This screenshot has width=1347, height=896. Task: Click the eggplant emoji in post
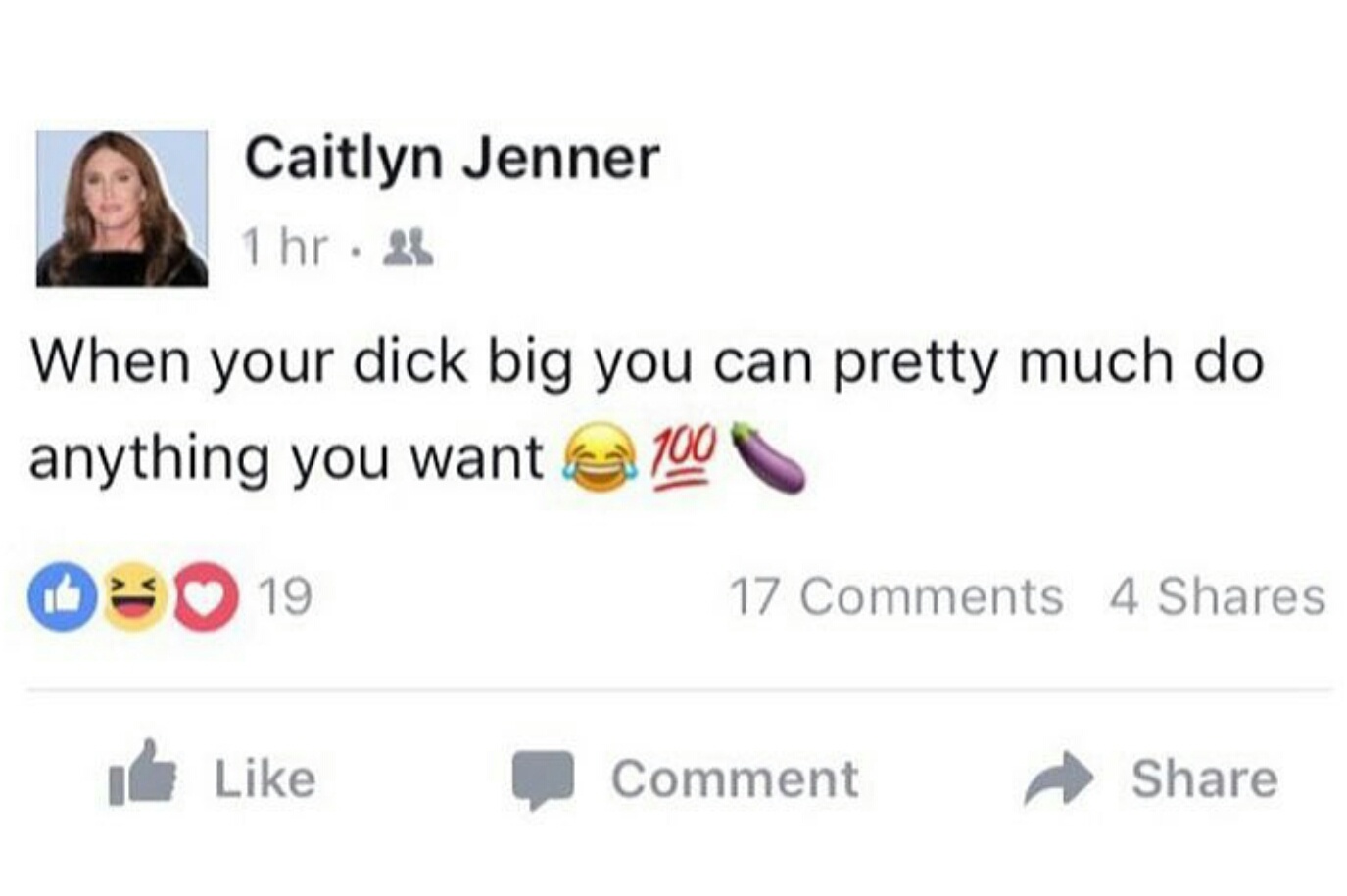pos(769,456)
